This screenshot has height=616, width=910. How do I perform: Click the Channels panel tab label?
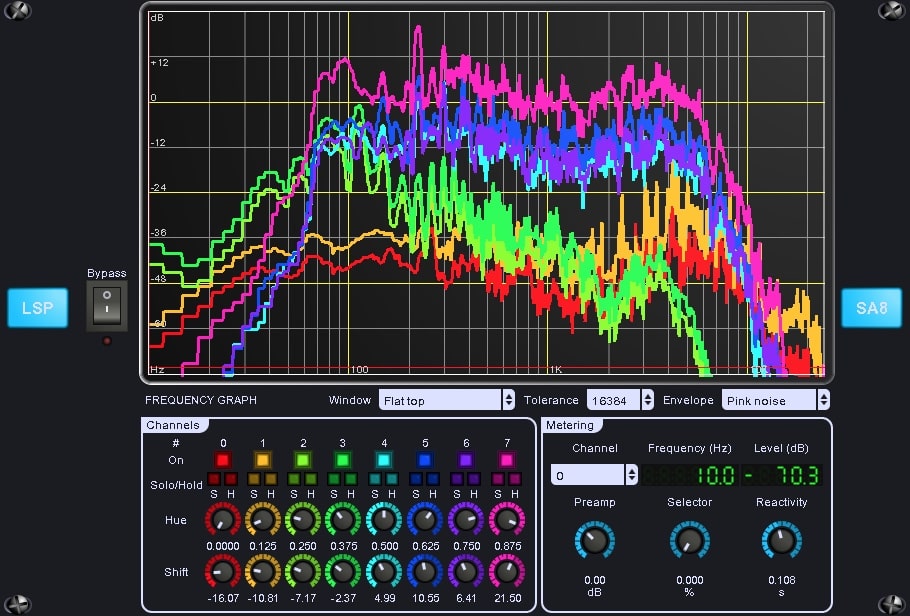174,424
